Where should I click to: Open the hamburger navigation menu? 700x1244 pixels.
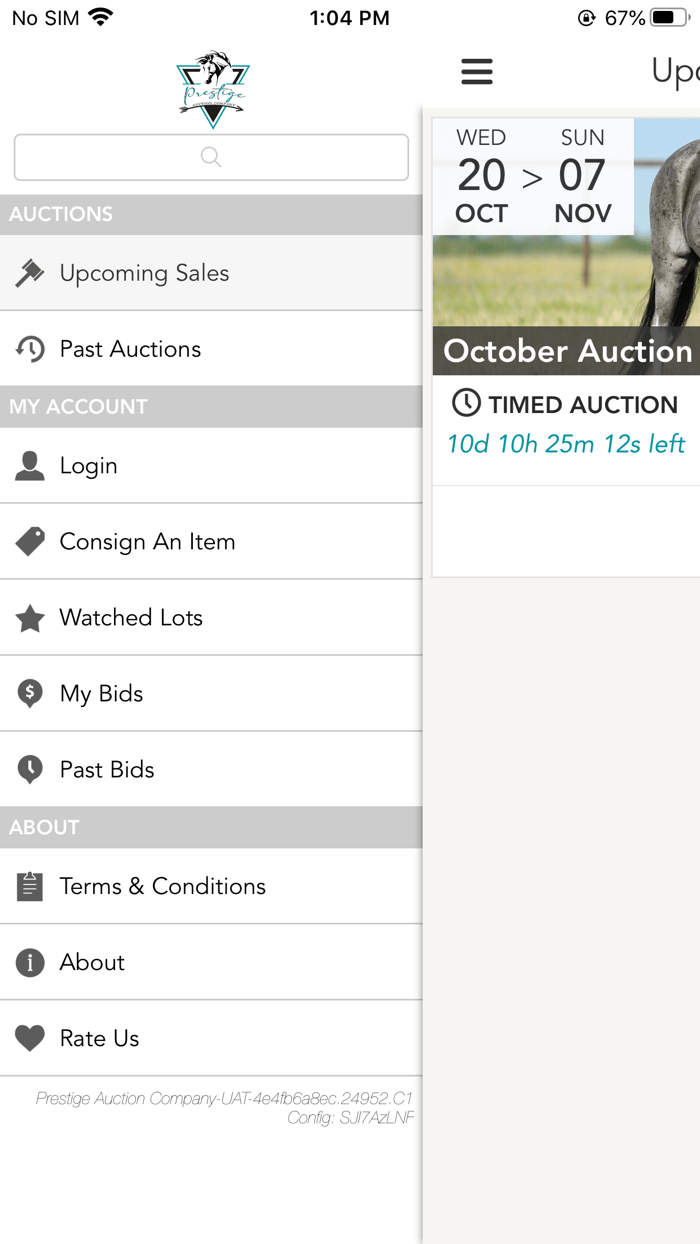pos(477,71)
